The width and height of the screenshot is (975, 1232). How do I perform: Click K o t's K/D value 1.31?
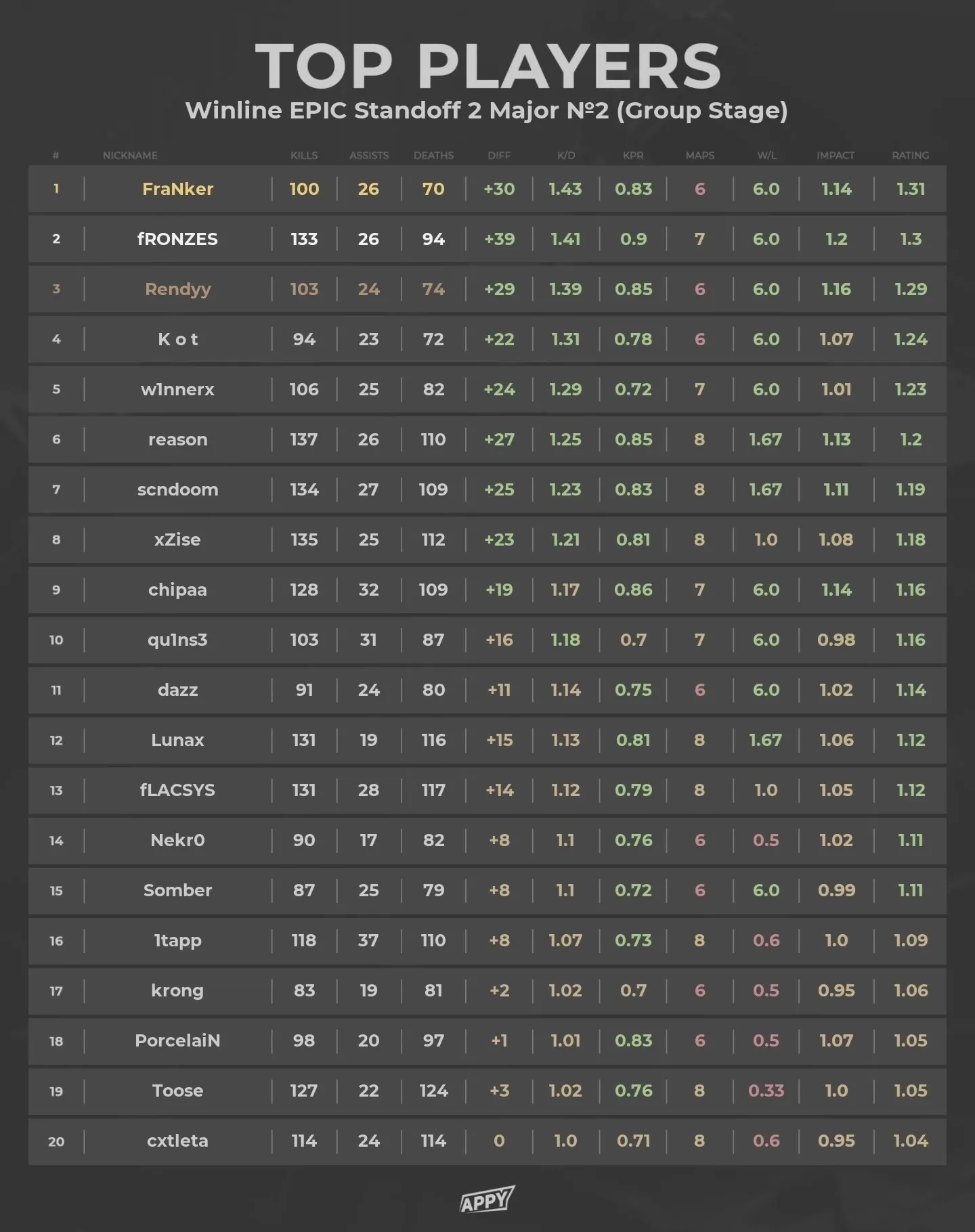pyautogui.click(x=565, y=339)
